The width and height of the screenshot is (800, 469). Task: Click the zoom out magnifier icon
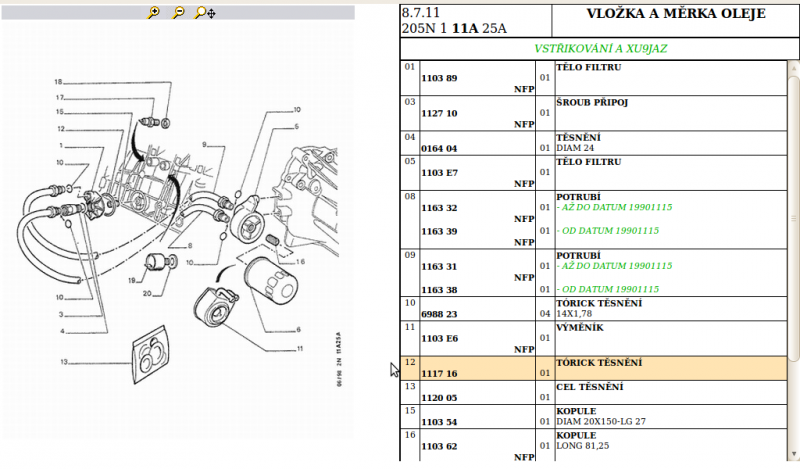coord(178,13)
